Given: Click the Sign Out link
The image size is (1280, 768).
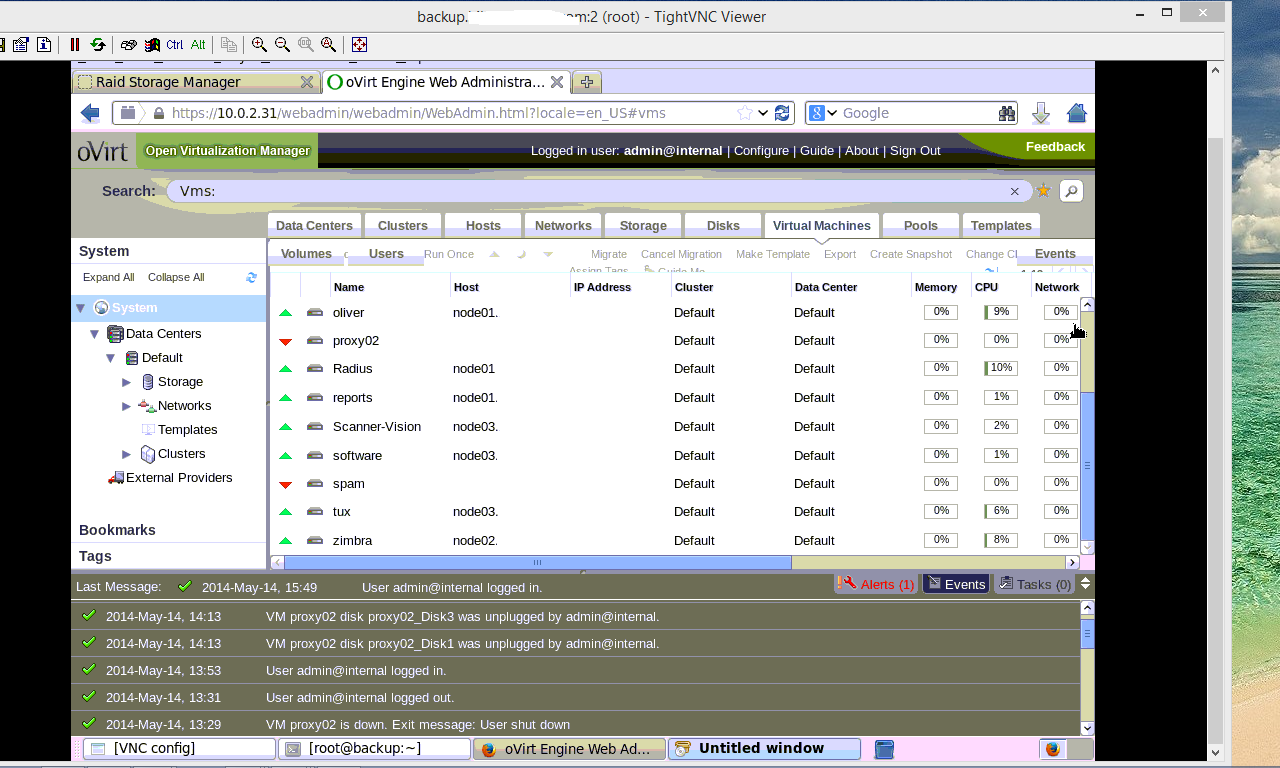Looking at the screenshot, I should click(915, 151).
